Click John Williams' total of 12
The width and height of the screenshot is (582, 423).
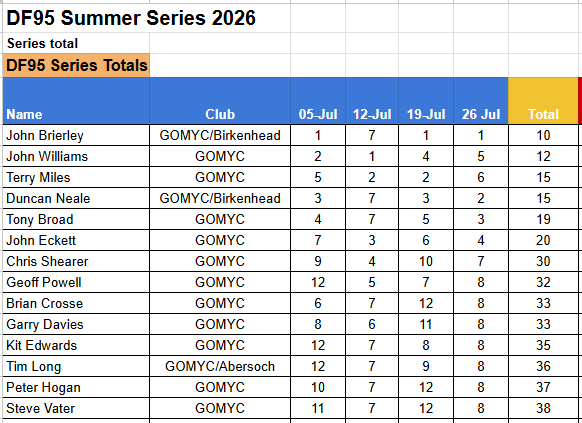pyautogui.click(x=543, y=156)
